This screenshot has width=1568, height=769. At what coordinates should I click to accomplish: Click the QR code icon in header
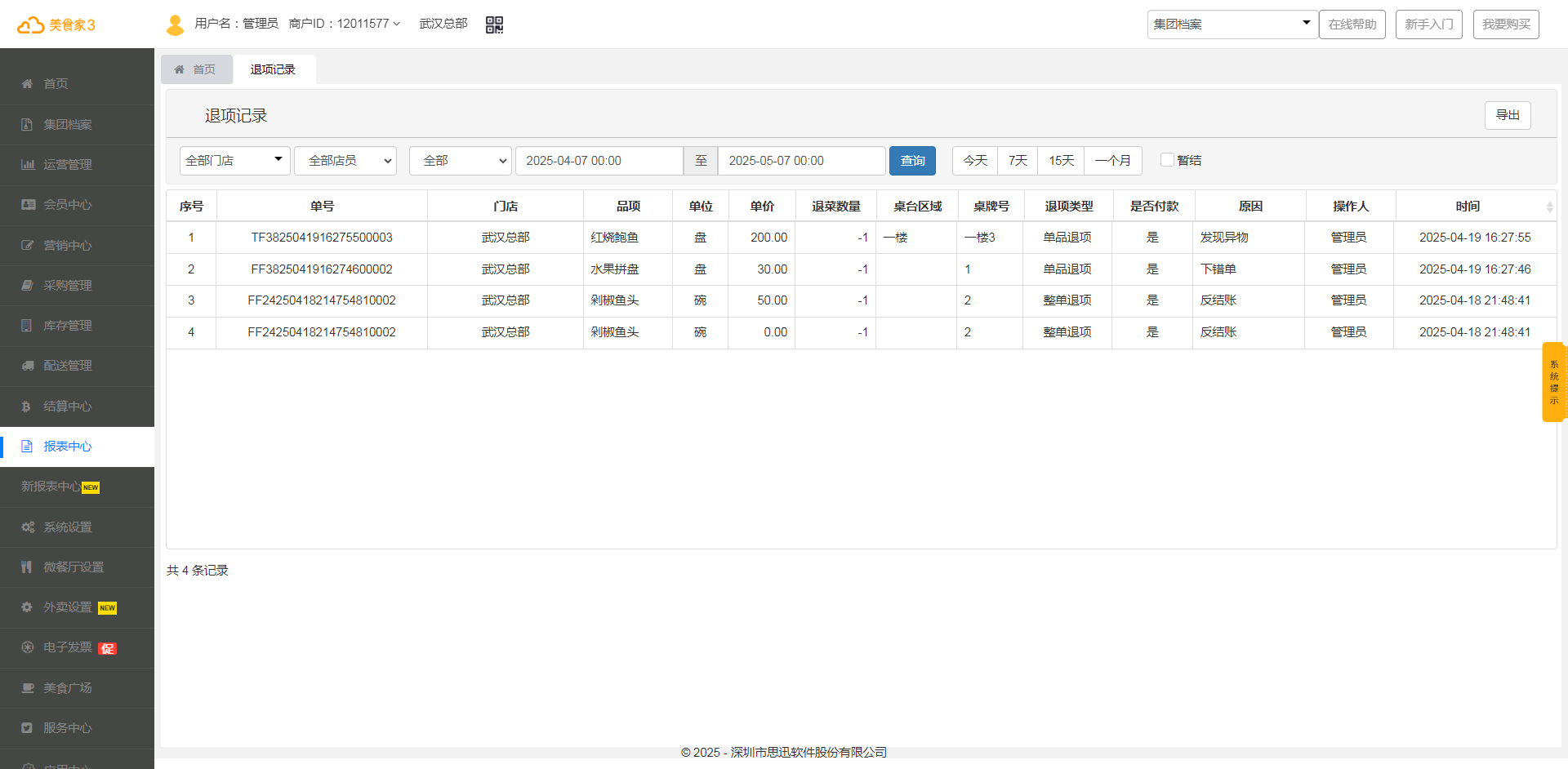494,24
